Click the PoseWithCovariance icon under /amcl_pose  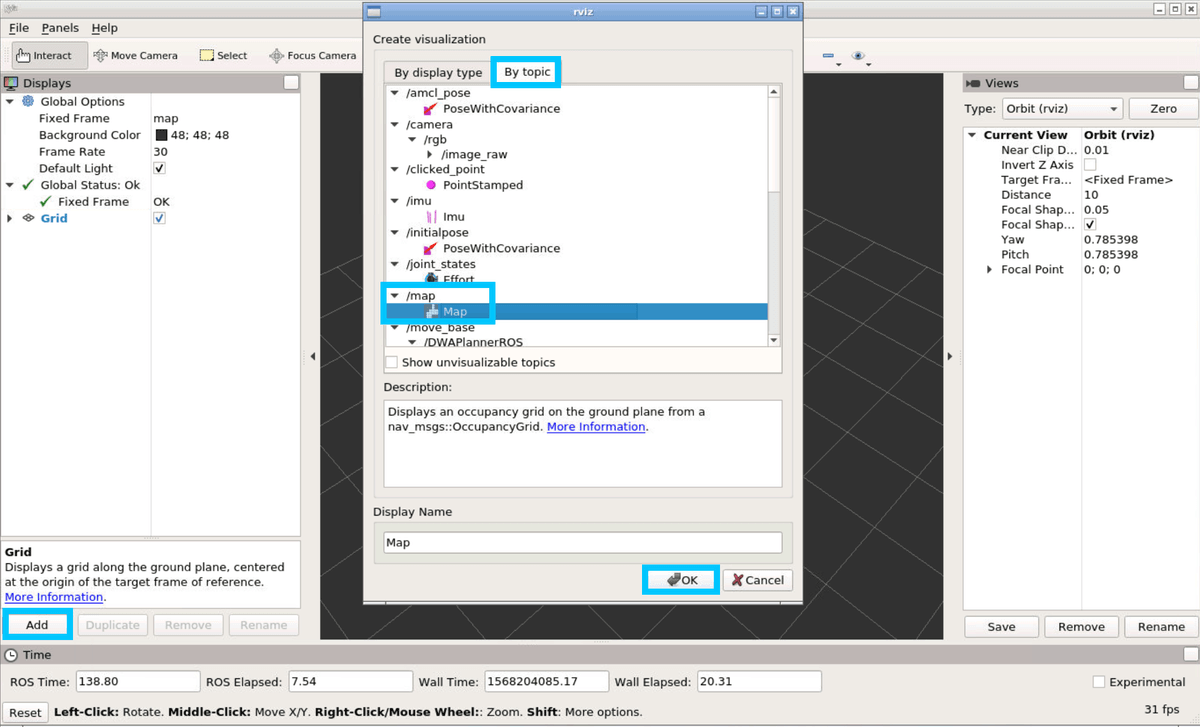tap(430, 108)
